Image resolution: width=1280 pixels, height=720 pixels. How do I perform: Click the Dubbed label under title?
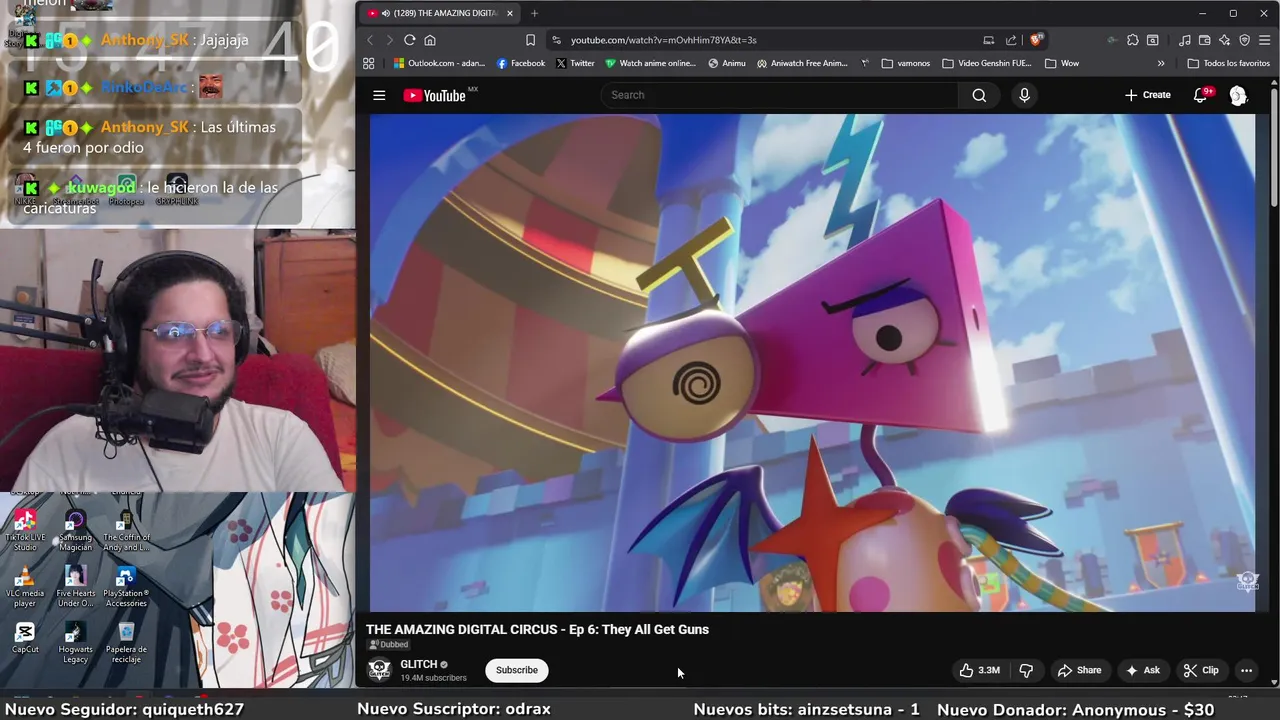388,645
